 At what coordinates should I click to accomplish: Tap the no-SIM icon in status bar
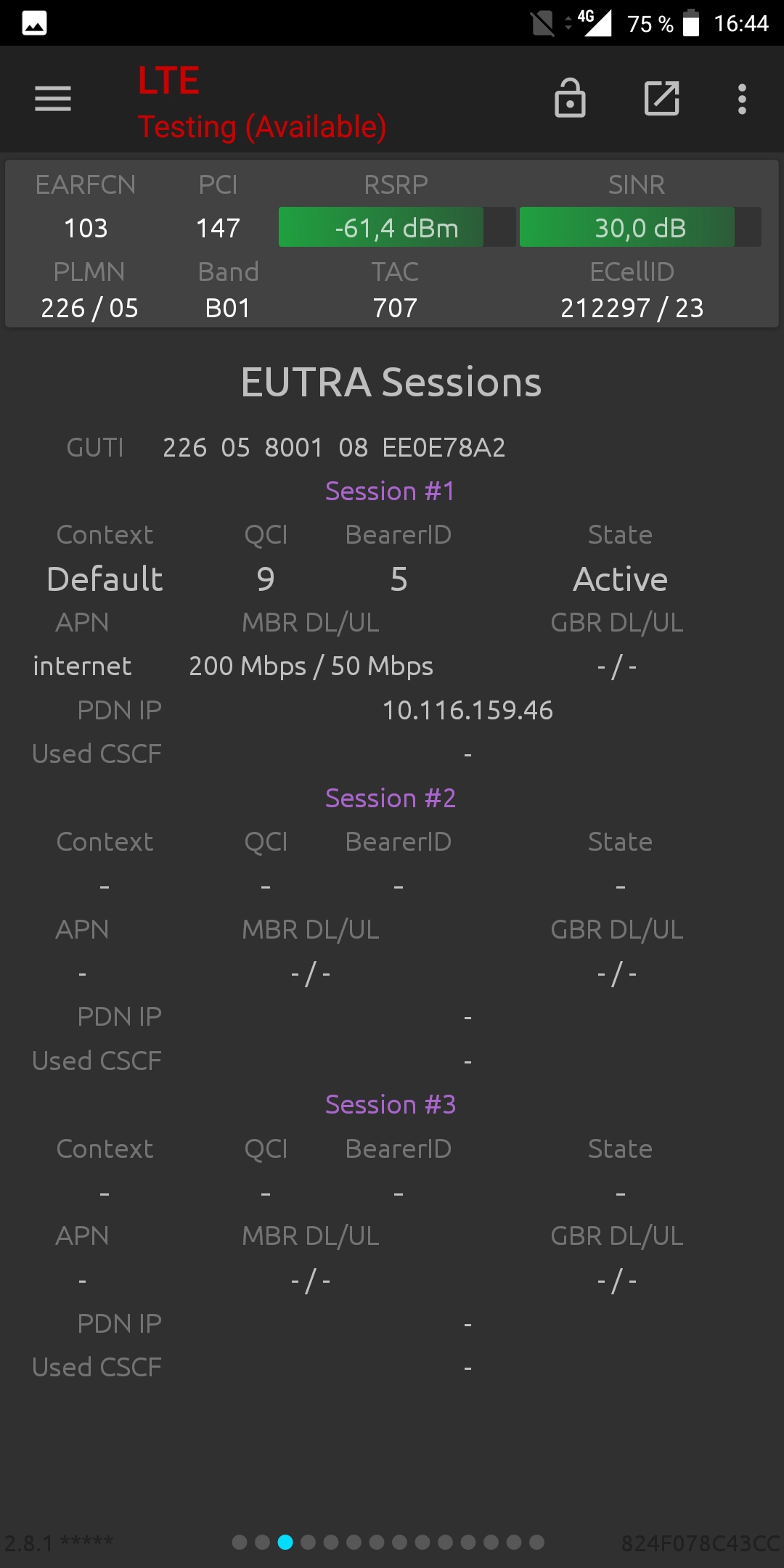click(542, 23)
